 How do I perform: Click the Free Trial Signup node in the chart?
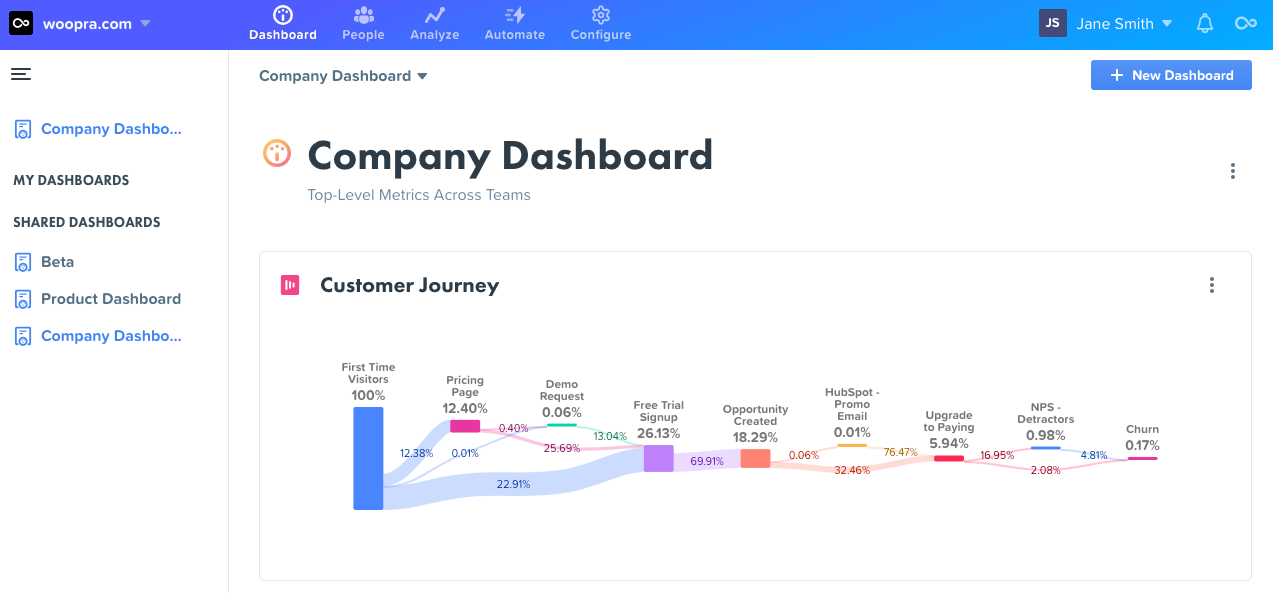[657, 458]
